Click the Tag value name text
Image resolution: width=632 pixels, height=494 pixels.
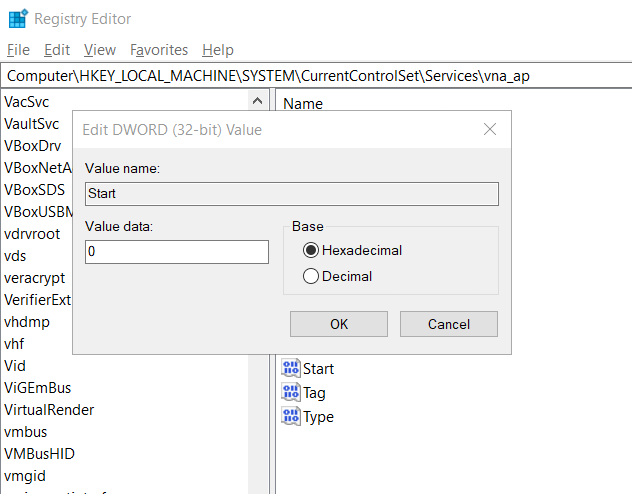click(314, 393)
